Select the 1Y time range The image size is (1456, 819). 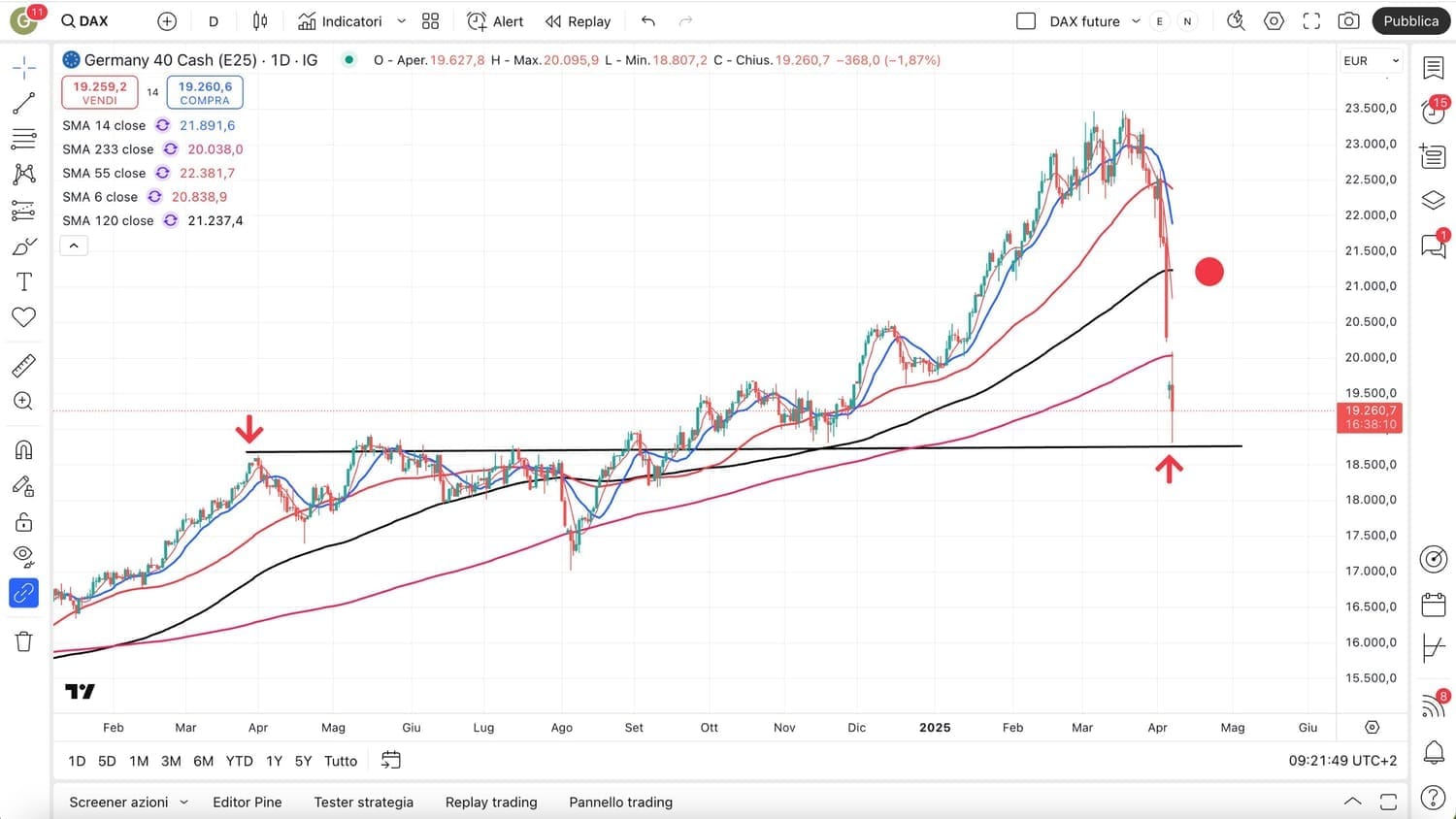[x=274, y=761]
